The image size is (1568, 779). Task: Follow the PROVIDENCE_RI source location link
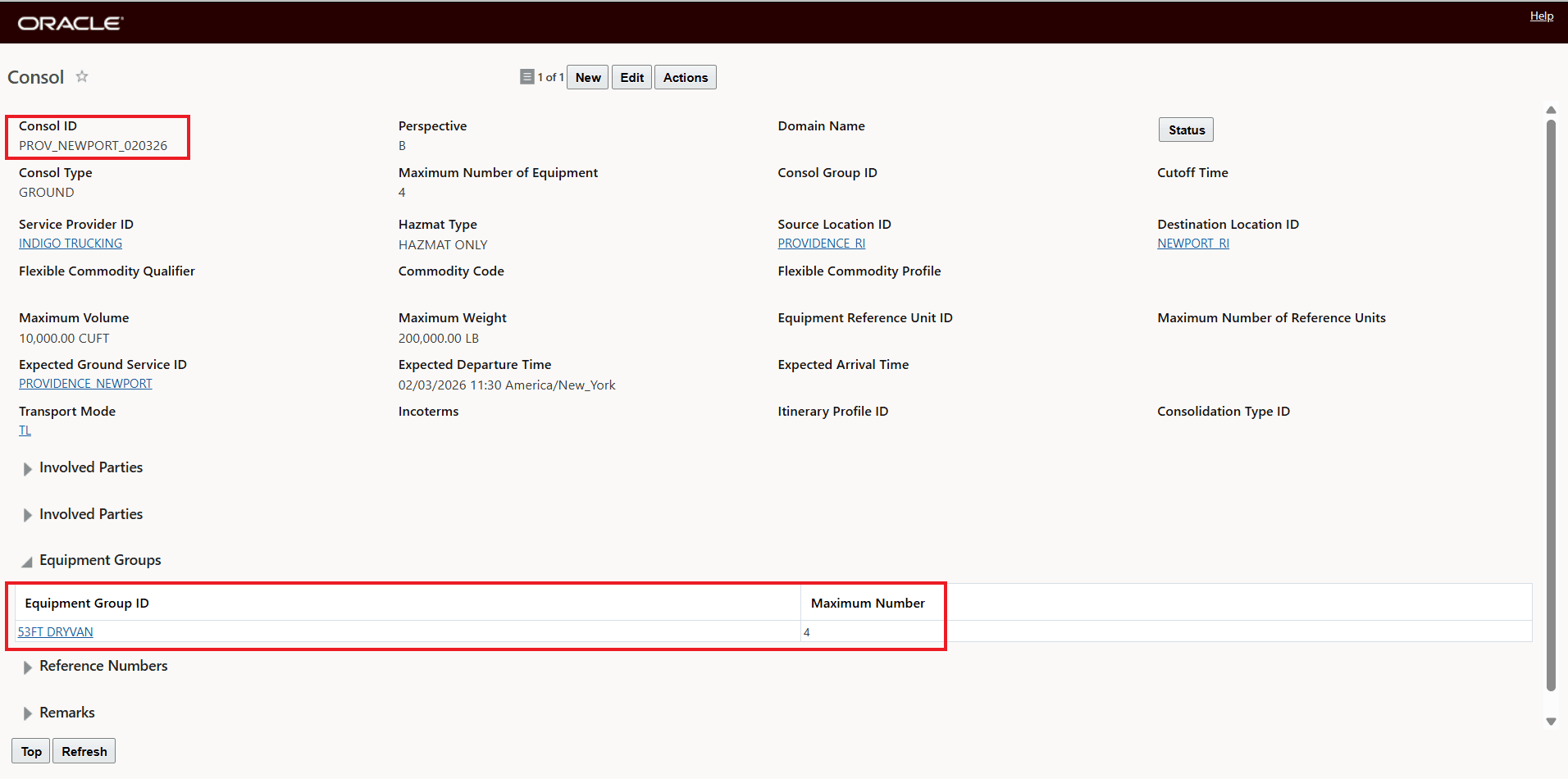tap(821, 244)
